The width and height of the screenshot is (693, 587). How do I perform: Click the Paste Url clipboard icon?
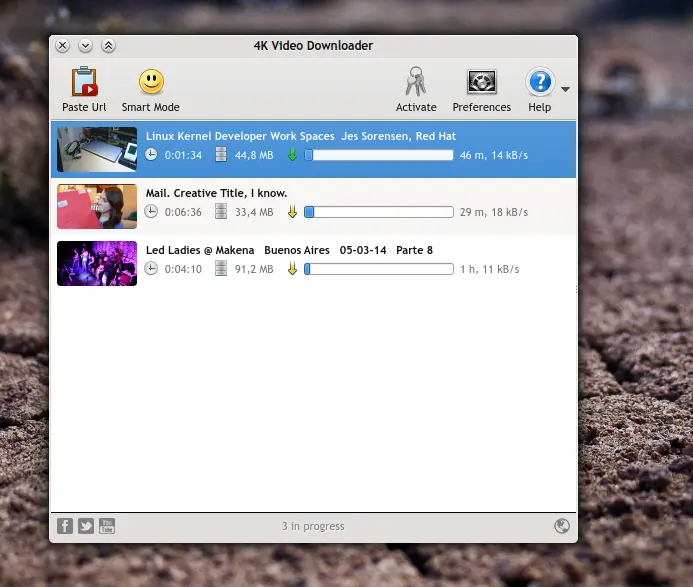[x=84, y=81]
